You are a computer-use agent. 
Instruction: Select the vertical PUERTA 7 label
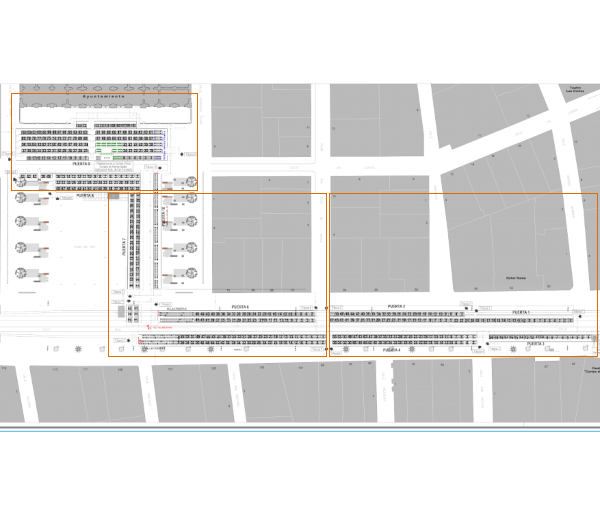124,245
